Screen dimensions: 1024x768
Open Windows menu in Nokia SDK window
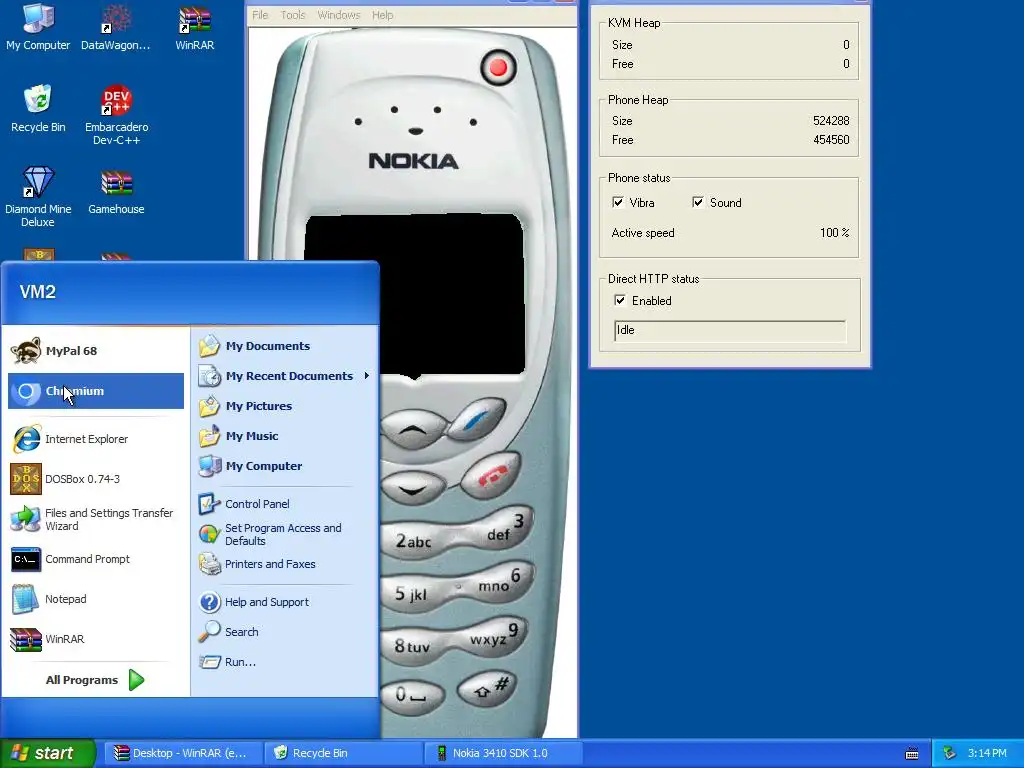(x=339, y=15)
